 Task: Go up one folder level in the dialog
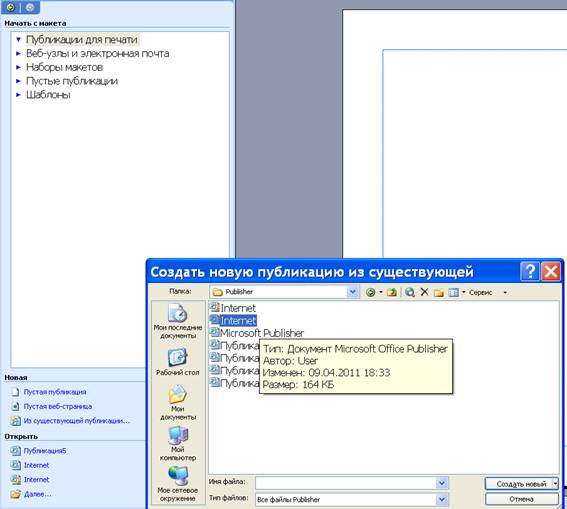(392, 292)
